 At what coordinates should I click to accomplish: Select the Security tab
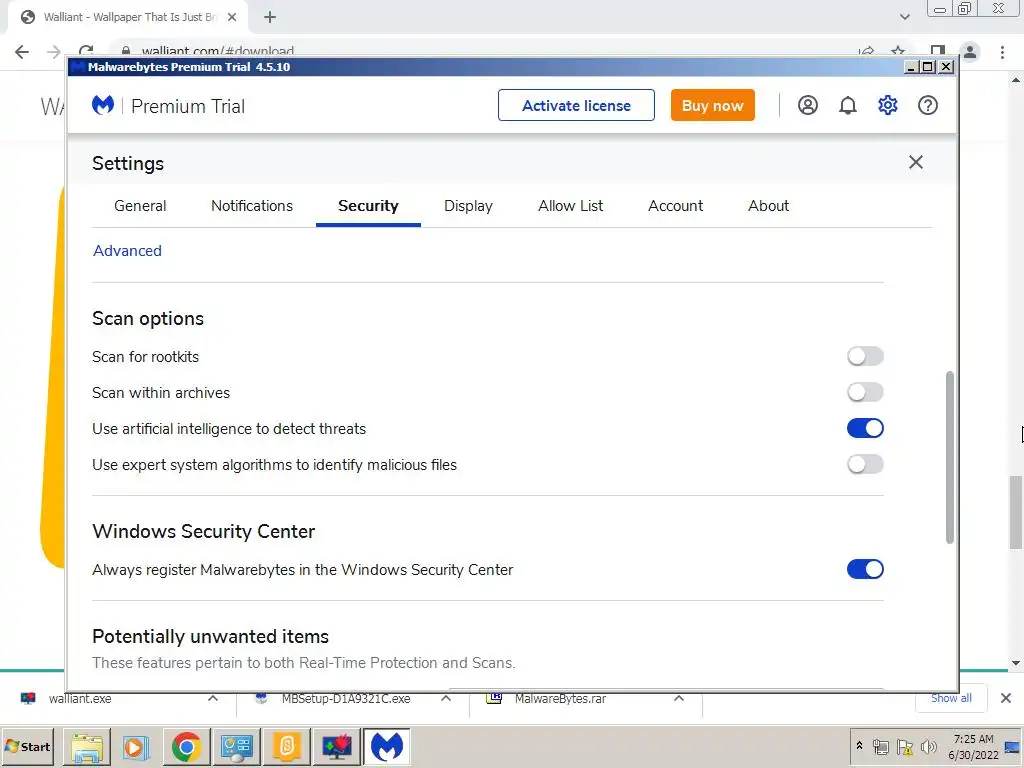coord(368,206)
